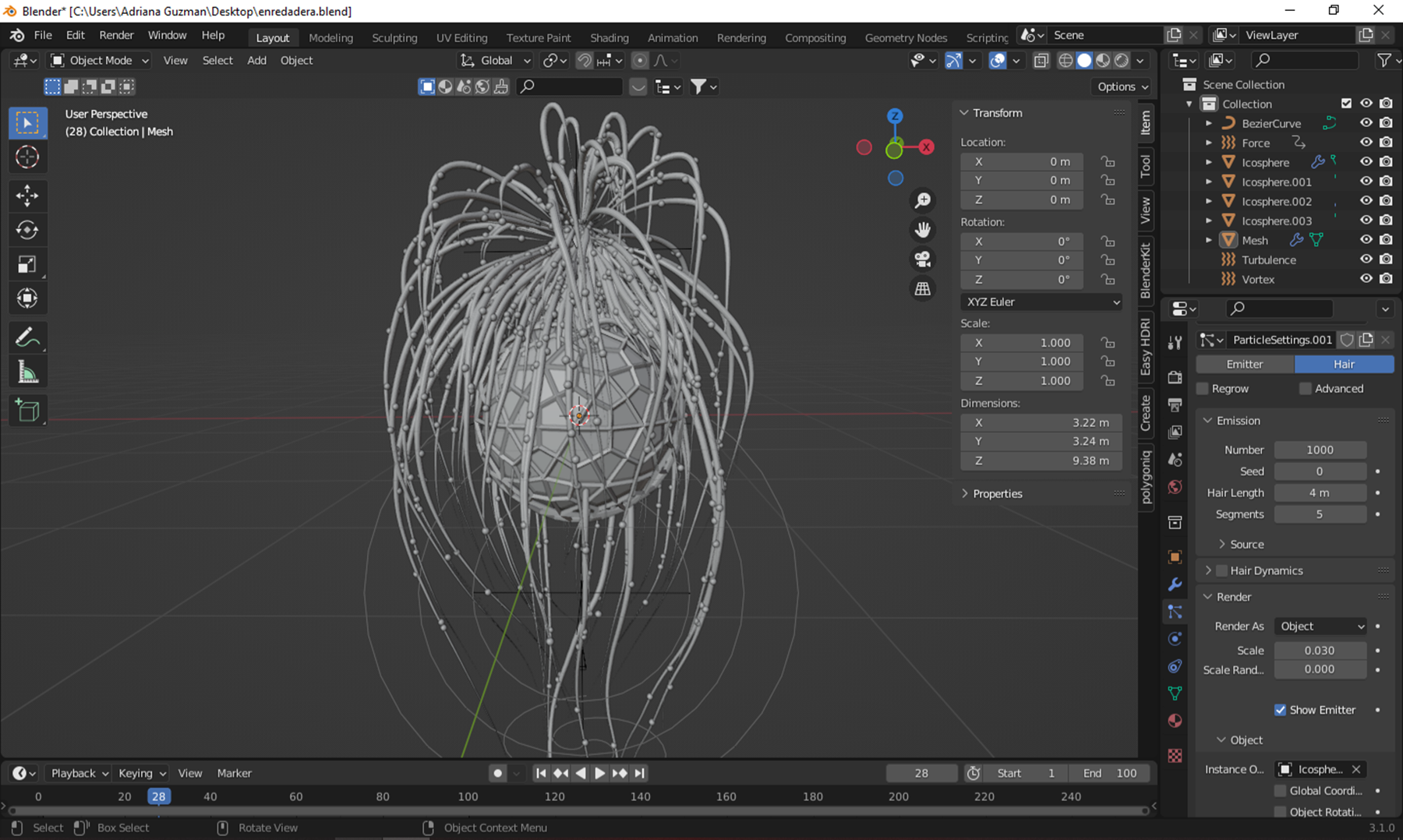
Task: Select the Measure tool
Action: pyautogui.click(x=27, y=372)
